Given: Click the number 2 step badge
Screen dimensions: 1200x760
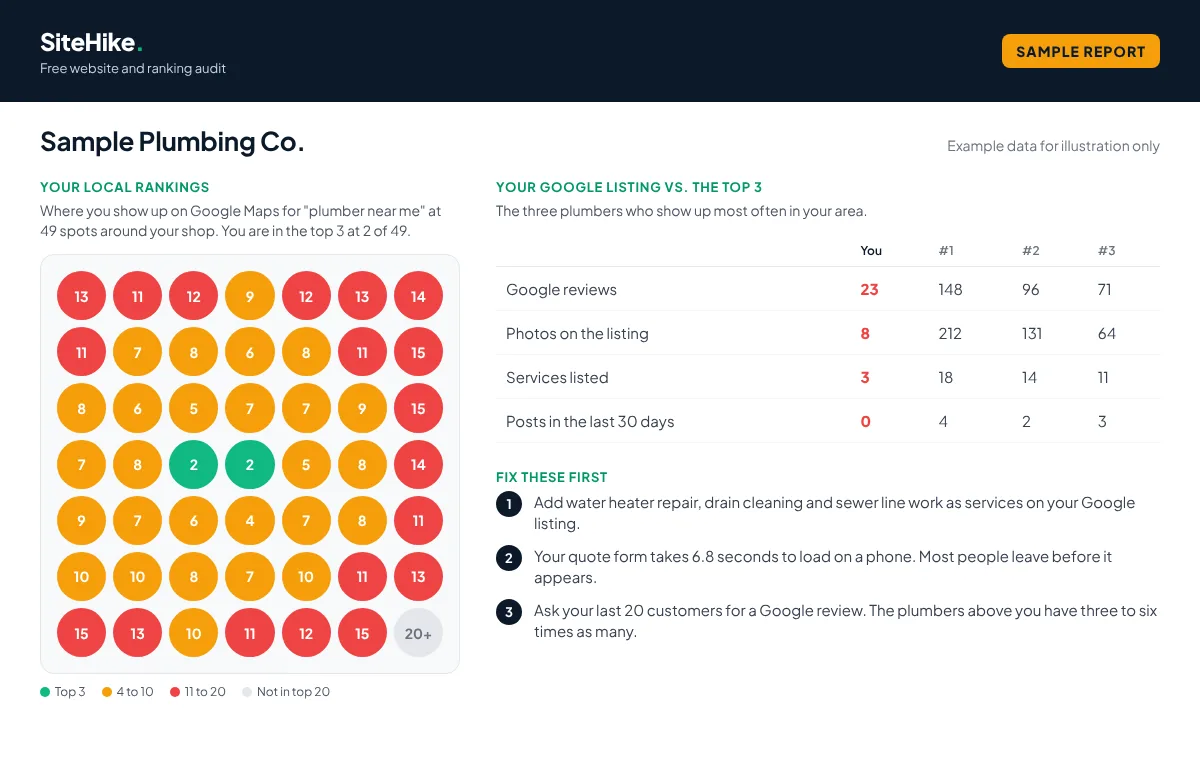Looking at the screenshot, I should (x=509, y=558).
